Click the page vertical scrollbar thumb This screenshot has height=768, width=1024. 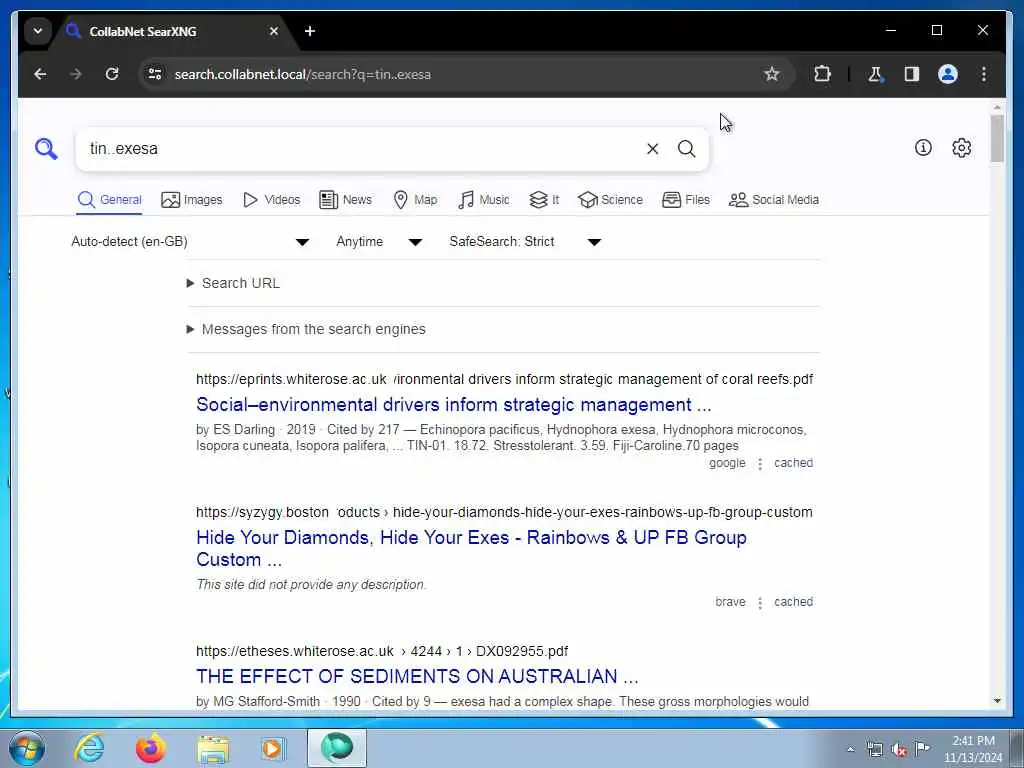pos(997,138)
